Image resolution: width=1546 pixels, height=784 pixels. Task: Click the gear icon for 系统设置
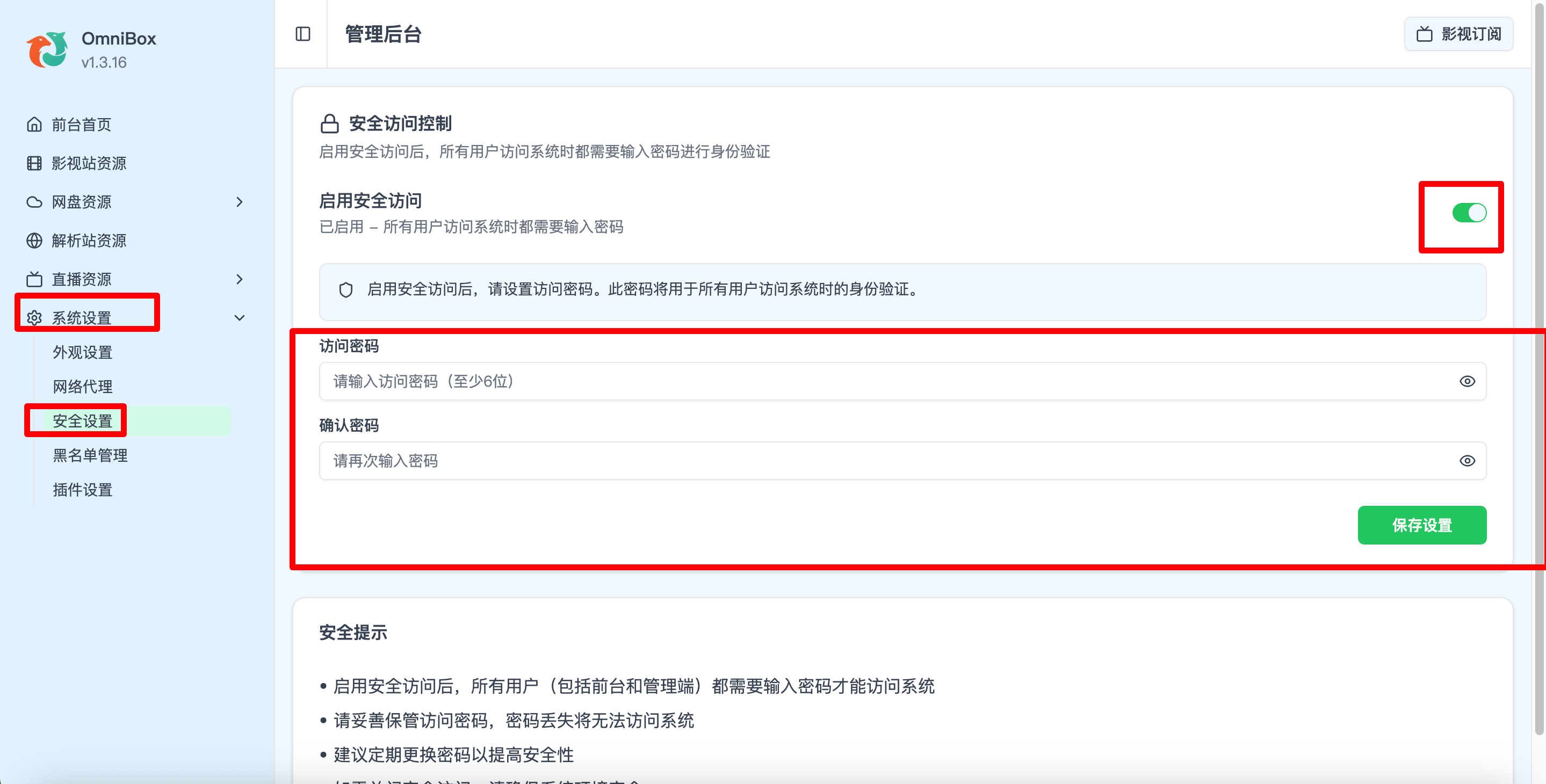(34, 318)
